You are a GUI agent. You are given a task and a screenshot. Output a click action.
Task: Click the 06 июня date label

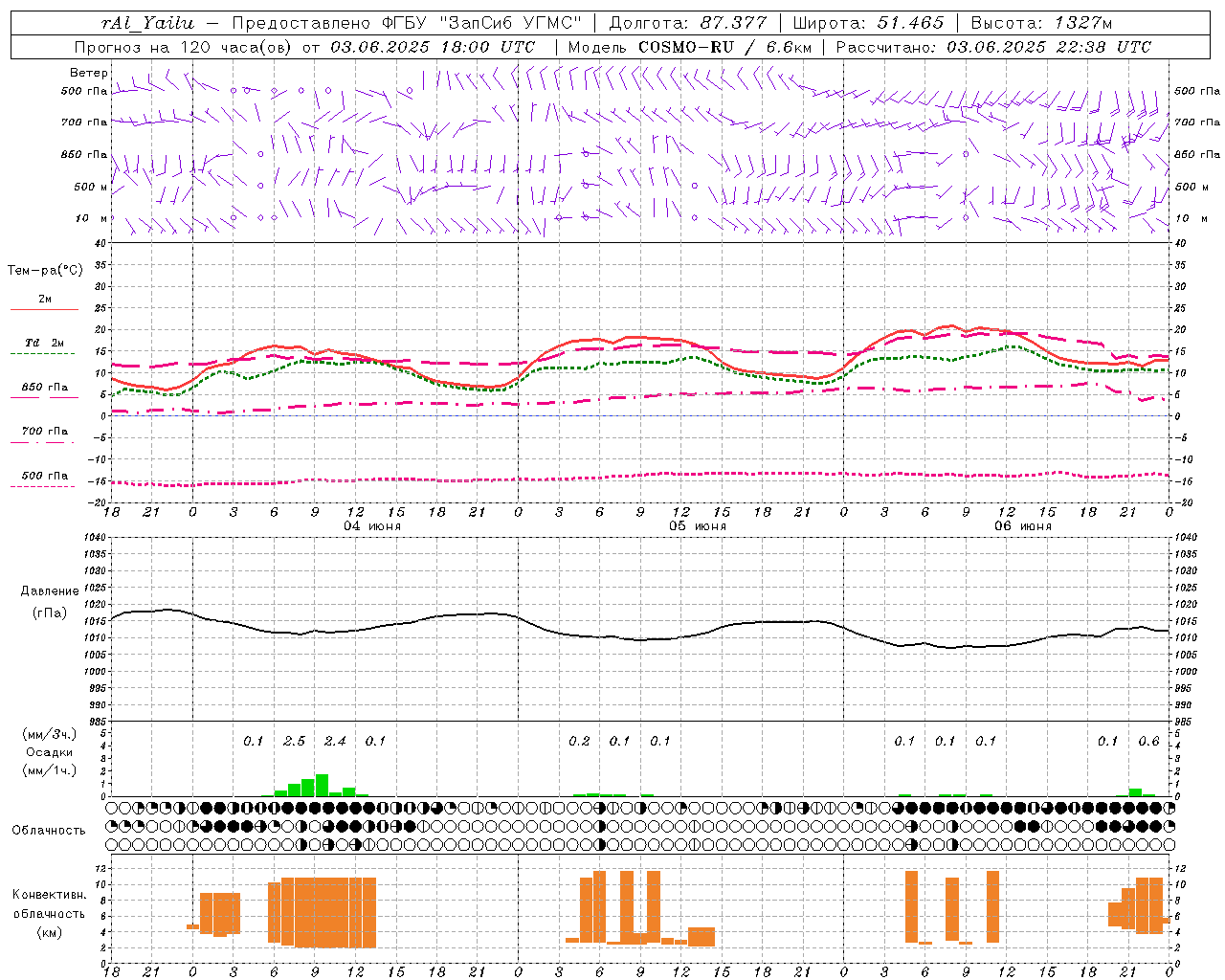point(1023,526)
